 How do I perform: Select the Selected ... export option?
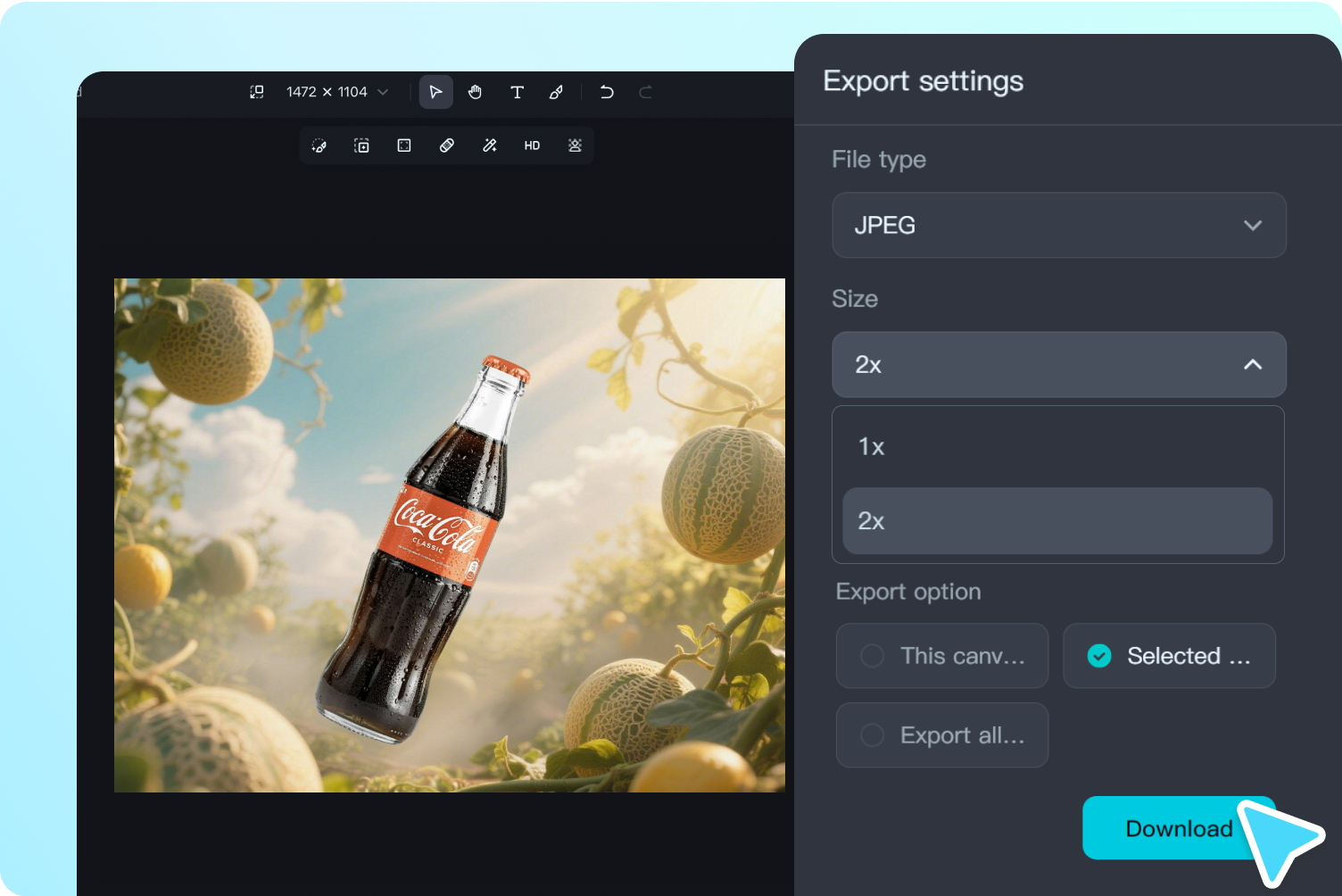(1169, 656)
